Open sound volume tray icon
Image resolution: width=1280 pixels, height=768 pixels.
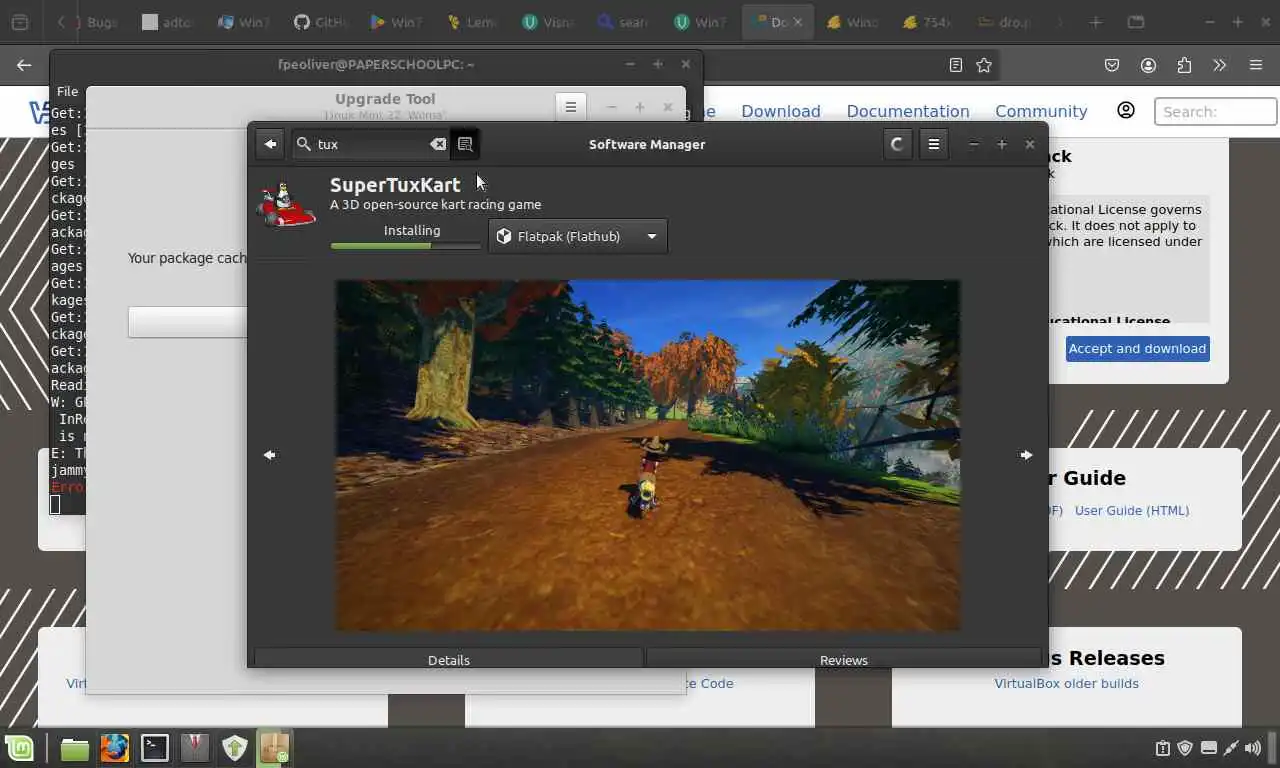[1254, 748]
